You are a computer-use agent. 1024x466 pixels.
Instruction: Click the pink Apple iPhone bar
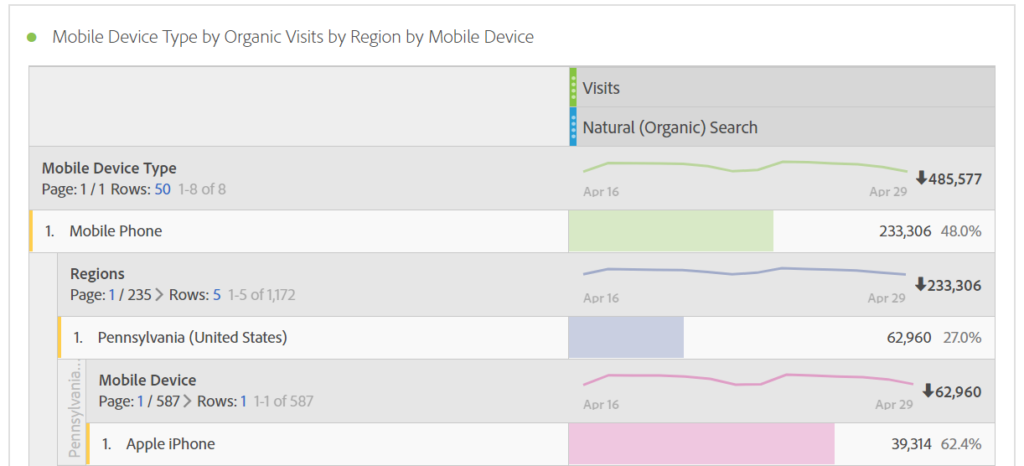click(700, 443)
